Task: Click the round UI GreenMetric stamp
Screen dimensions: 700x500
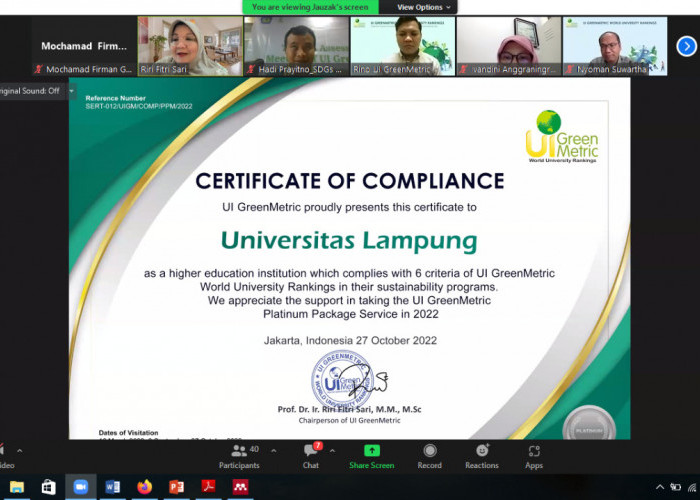Action: [343, 380]
